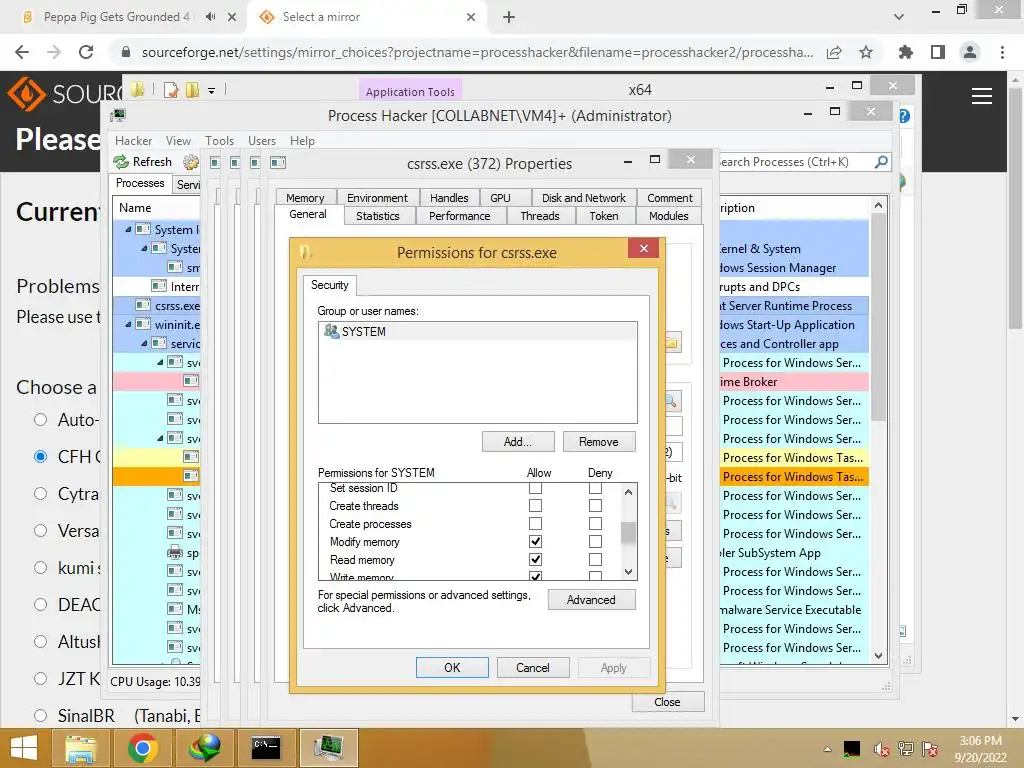
Task: Click Close in csrss.exe Properties window
Action: tap(667, 702)
